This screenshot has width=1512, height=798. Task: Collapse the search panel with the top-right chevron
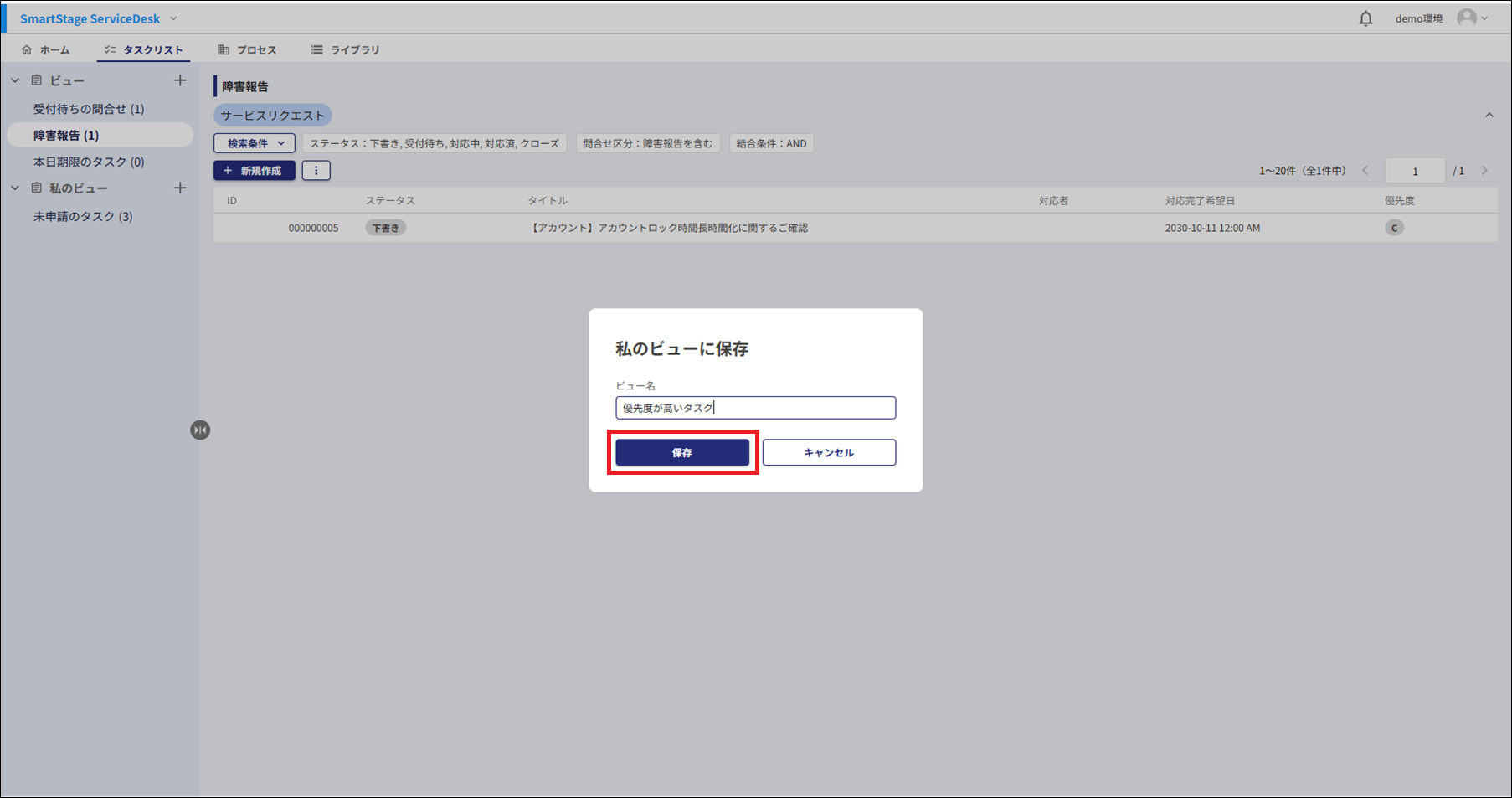click(1489, 116)
